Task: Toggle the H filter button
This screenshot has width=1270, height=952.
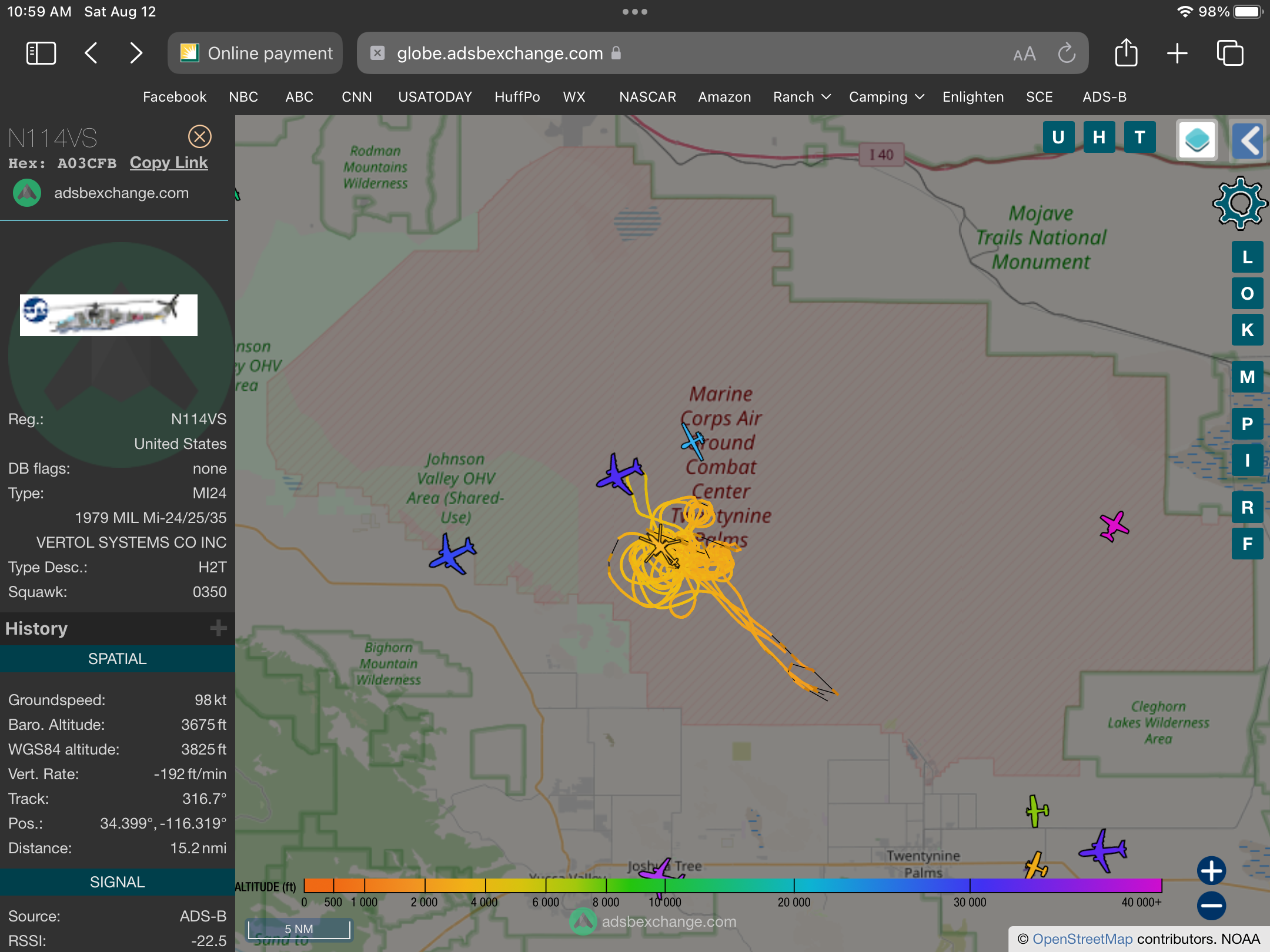Action: (1099, 138)
